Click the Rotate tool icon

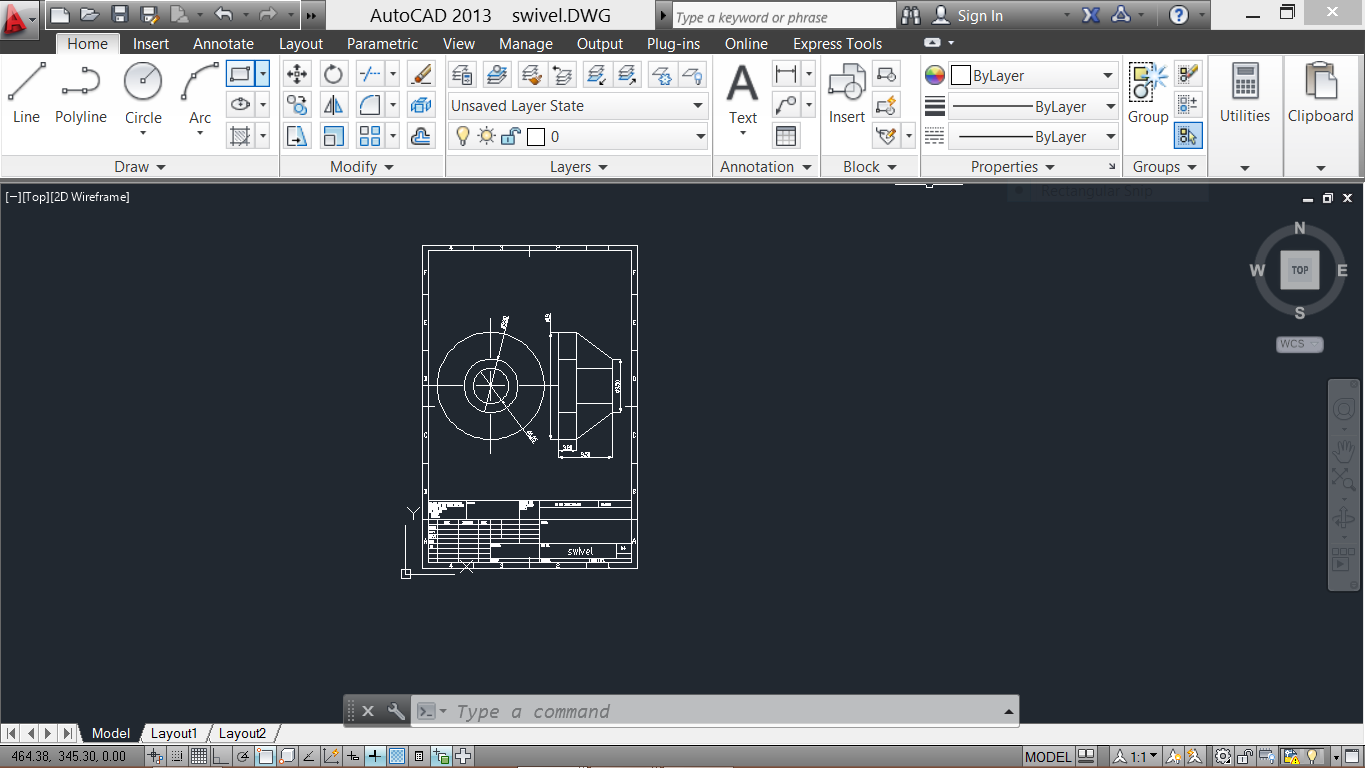pyautogui.click(x=333, y=74)
